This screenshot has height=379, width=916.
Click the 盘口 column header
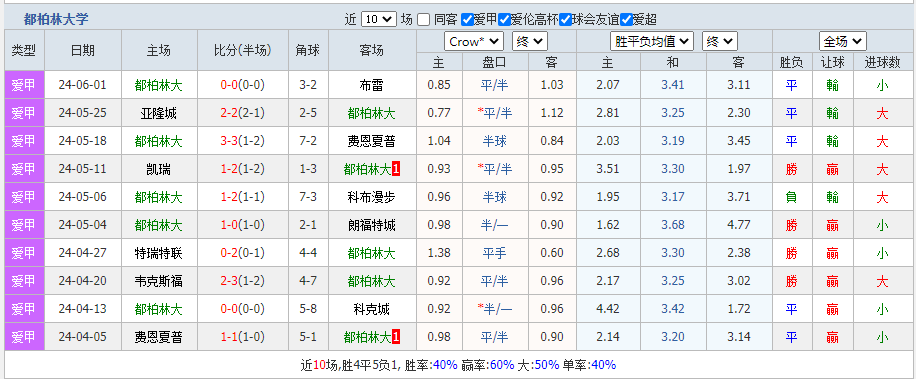[494, 62]
